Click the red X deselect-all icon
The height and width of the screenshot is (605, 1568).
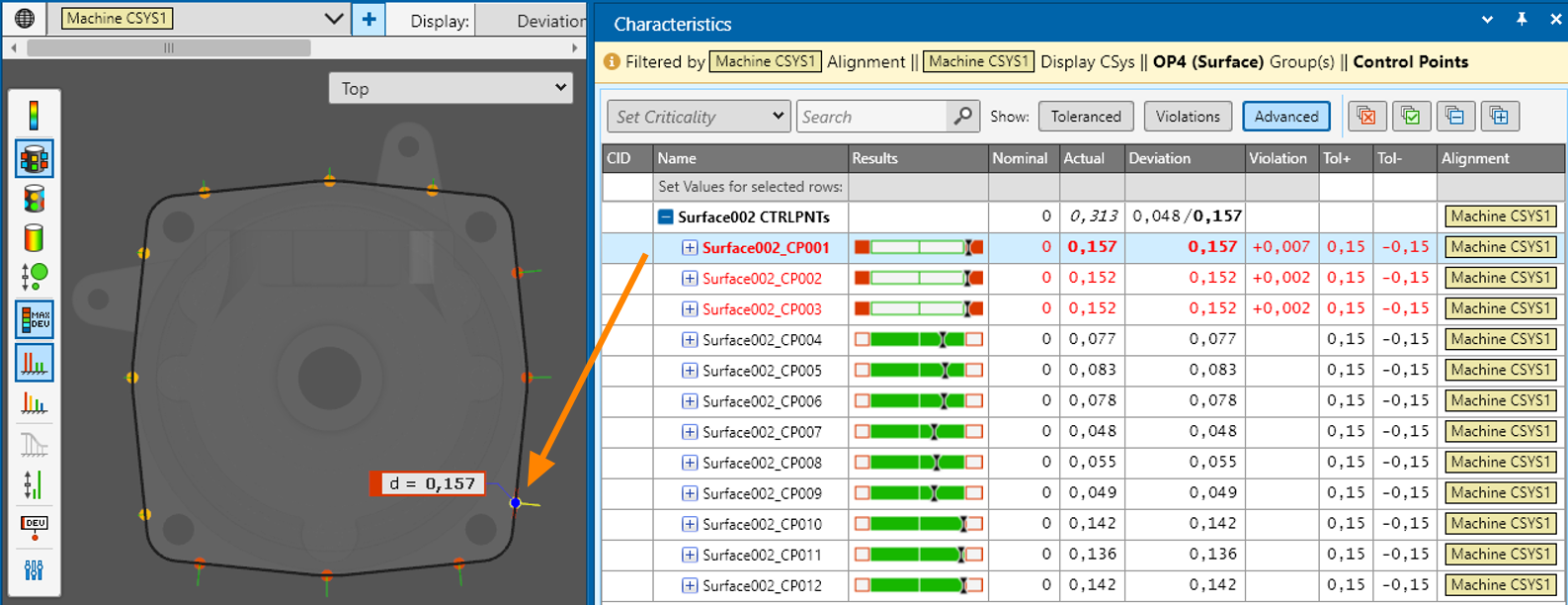point(1366,117)
